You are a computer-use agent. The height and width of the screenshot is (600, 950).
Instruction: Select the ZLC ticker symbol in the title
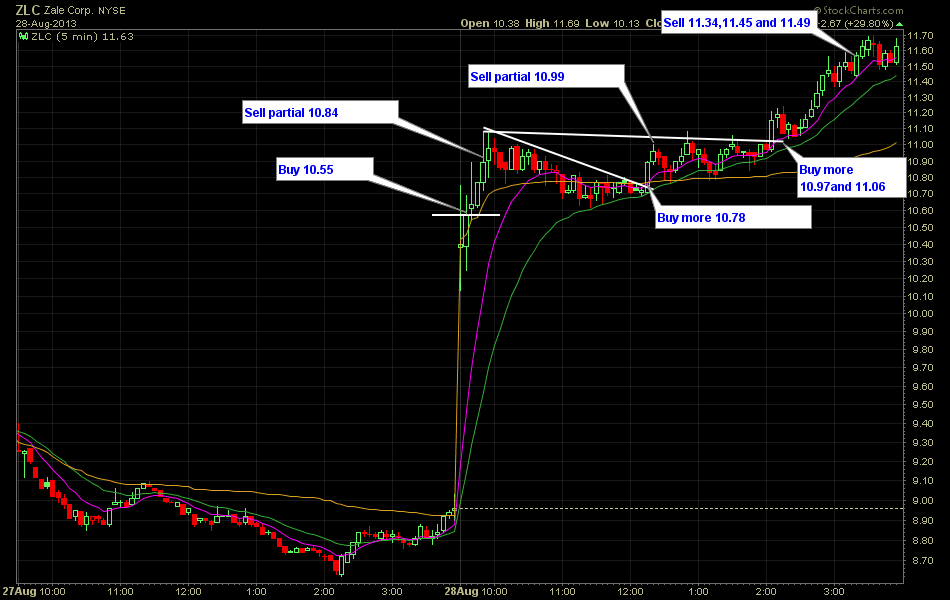click(27, 10)
